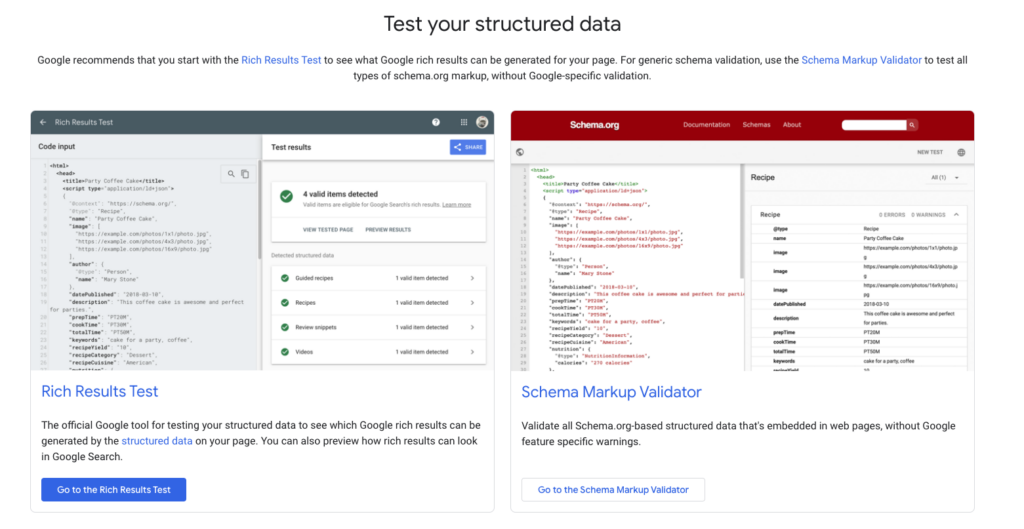
Task: Open the Rich Results Test card heading
Action: tap(99, 391)
